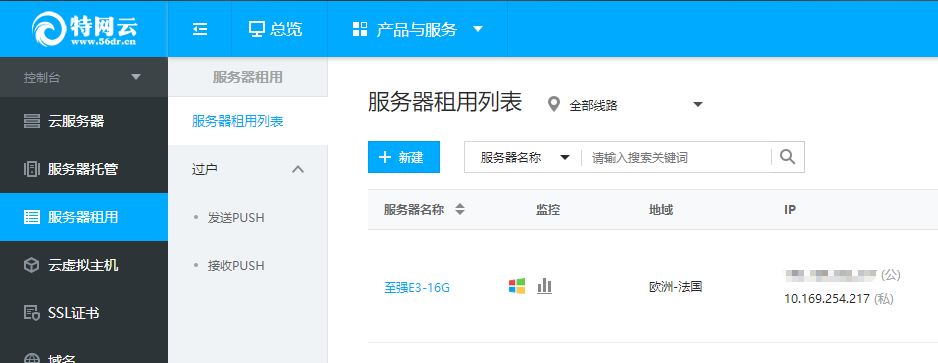The height and width of the screenshot is (363, 938).
Task: Click the Windows OS icon for 至强E3-16G
Action: coord(517,286)
